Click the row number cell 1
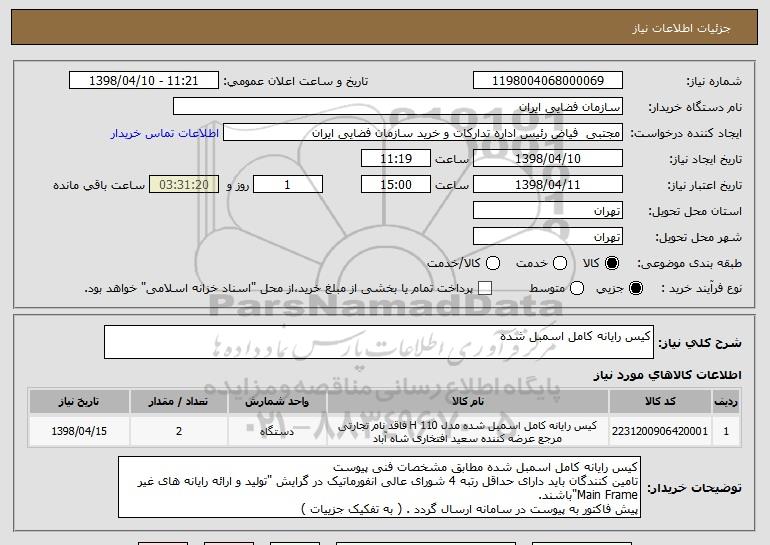This screenshot has width=770, height=545. coord(726,431)
